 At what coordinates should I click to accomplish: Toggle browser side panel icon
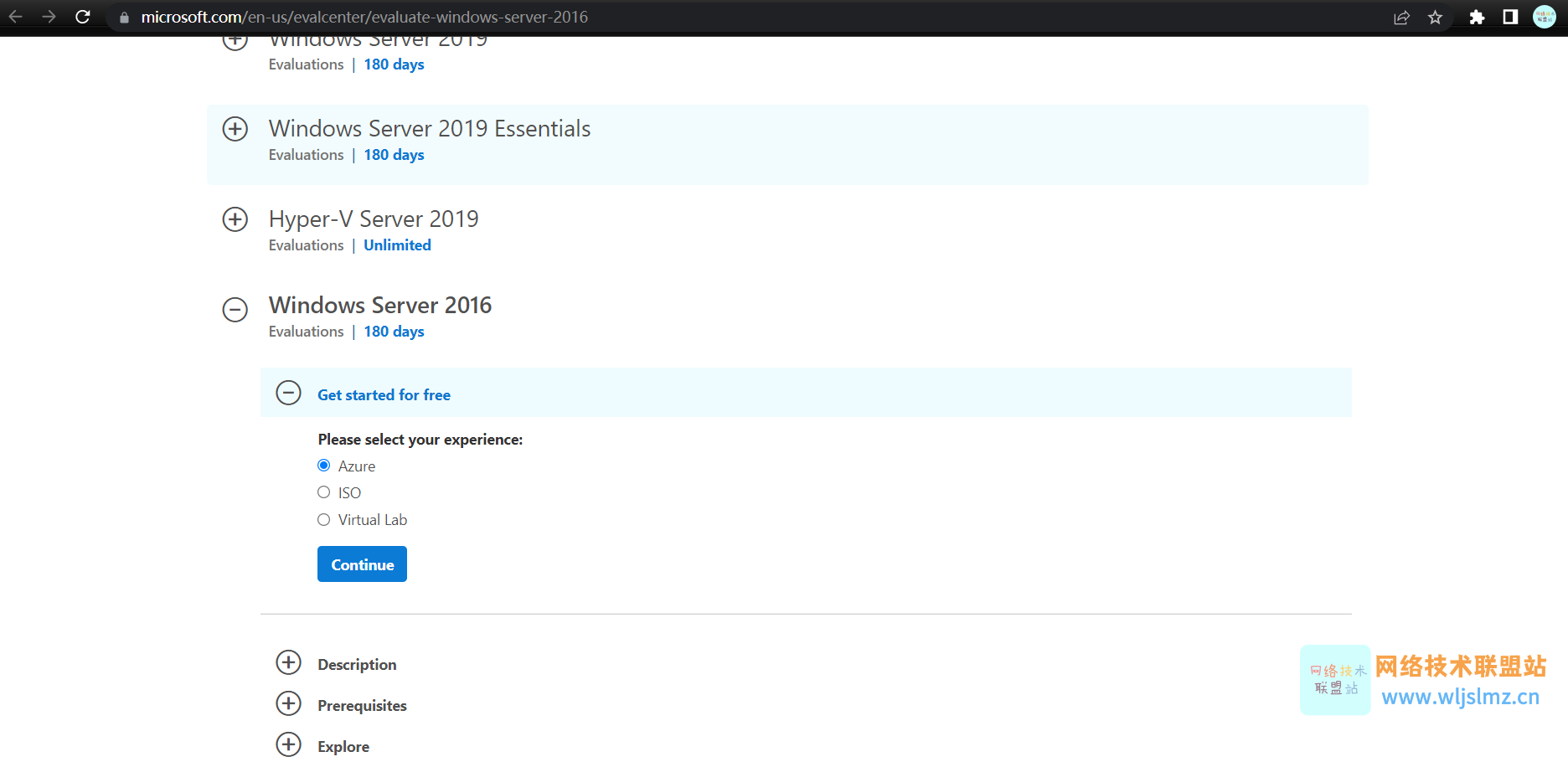coord(1510,18)
